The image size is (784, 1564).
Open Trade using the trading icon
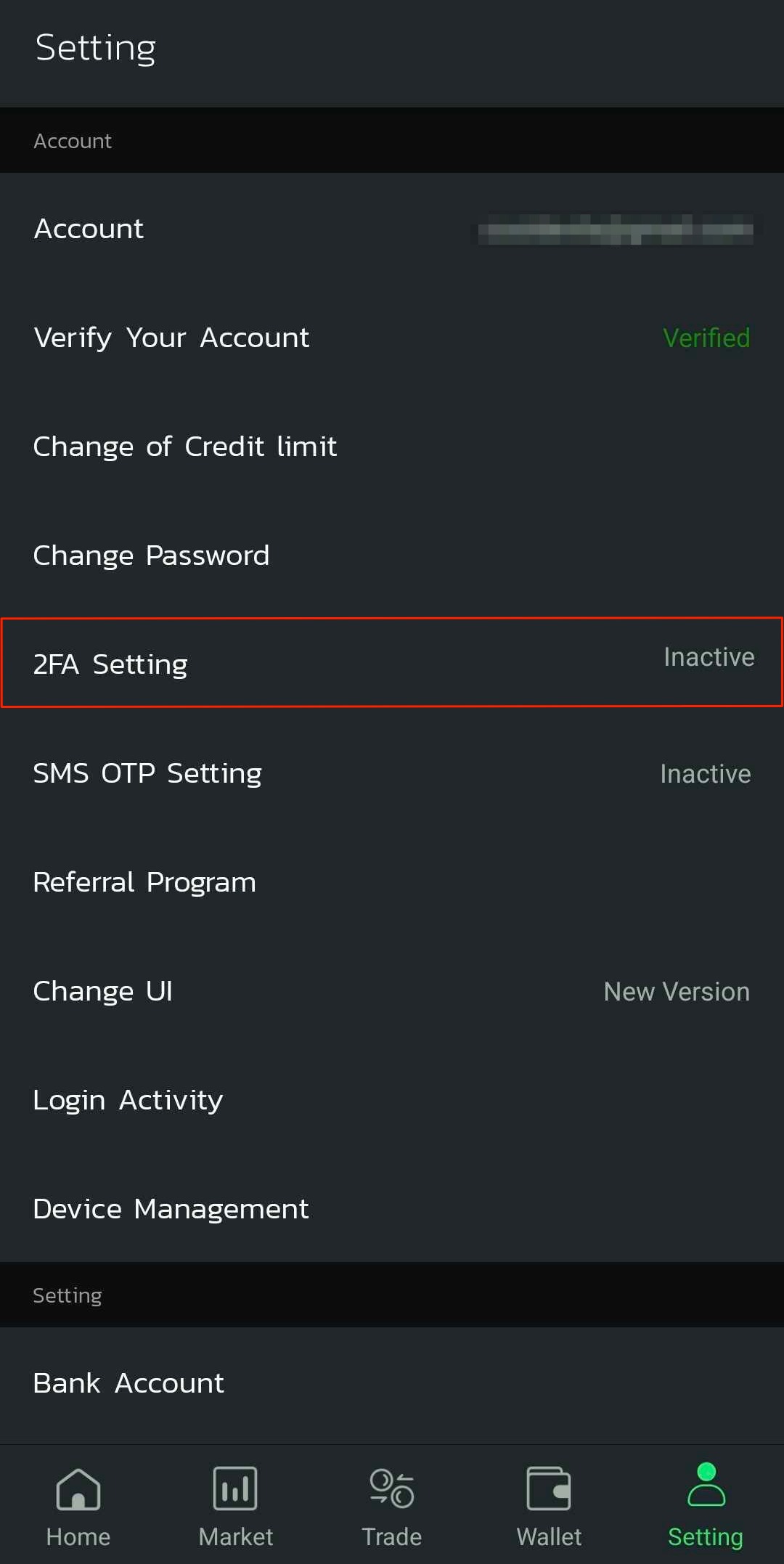pos(392,1486)
